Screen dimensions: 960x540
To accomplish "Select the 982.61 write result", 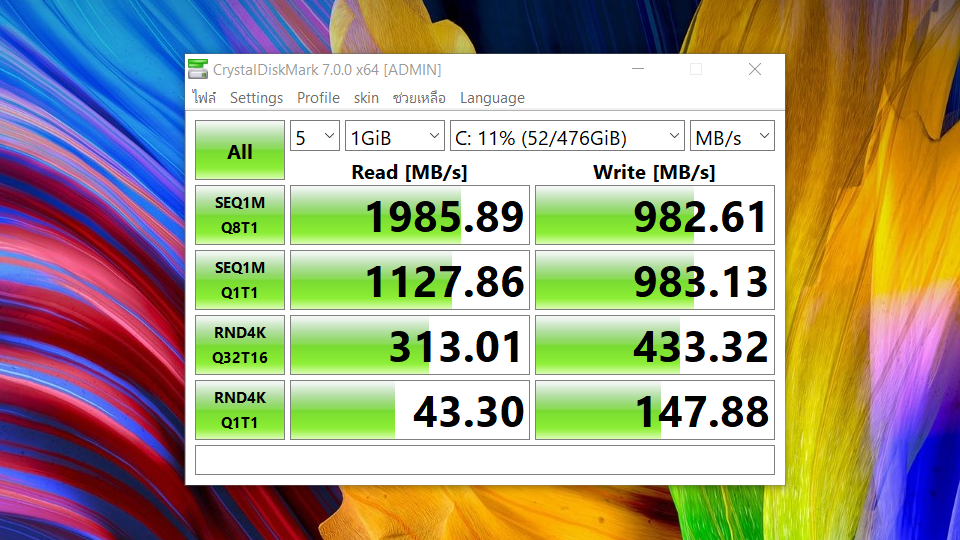I will (654, 215).
